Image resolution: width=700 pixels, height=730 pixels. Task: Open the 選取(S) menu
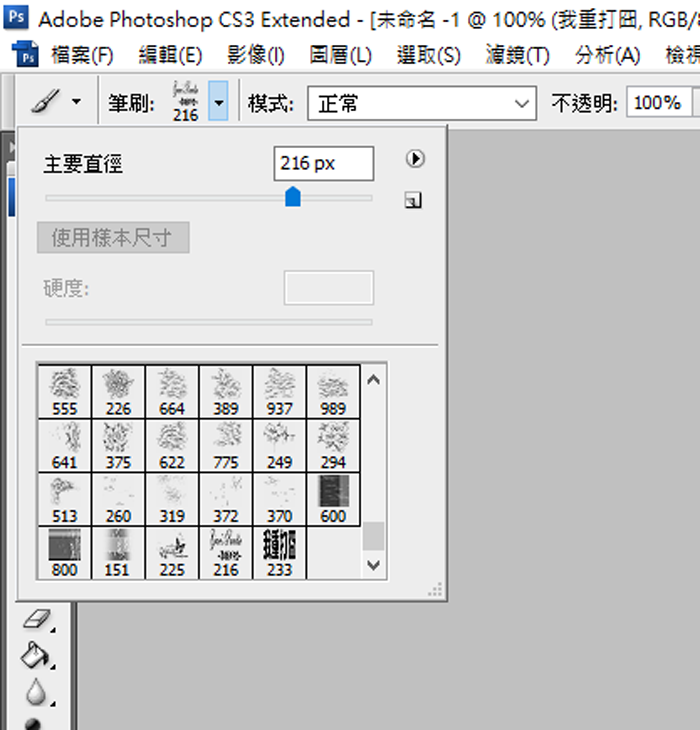(429, 55)
